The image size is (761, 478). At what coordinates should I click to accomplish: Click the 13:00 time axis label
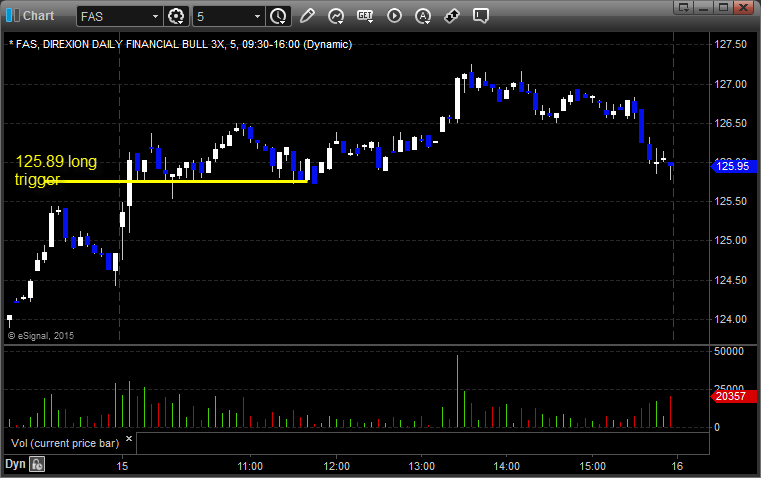pyautogui.click(x=421, y=466)
